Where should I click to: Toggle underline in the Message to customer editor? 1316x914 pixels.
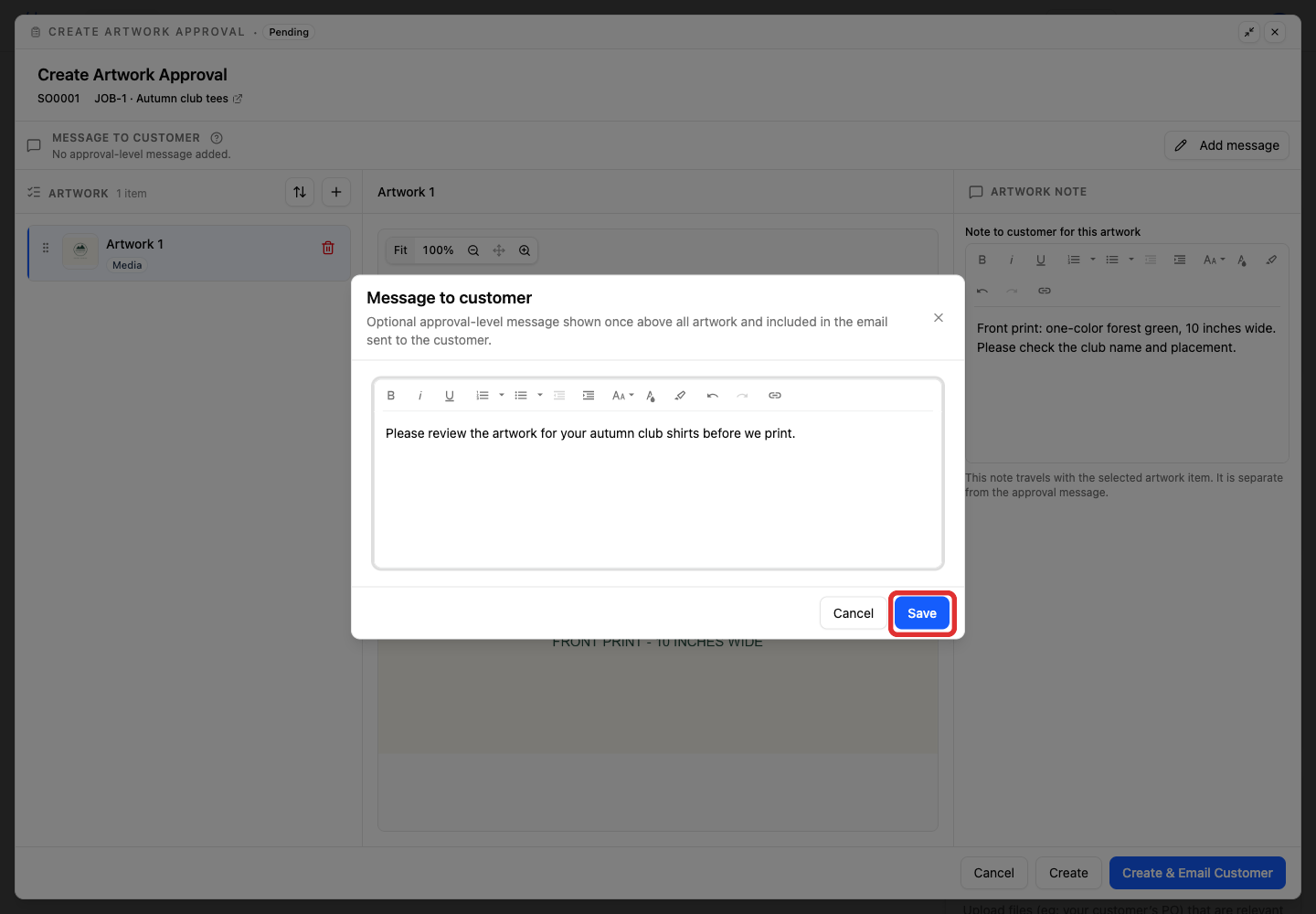[x=450, y=396]
